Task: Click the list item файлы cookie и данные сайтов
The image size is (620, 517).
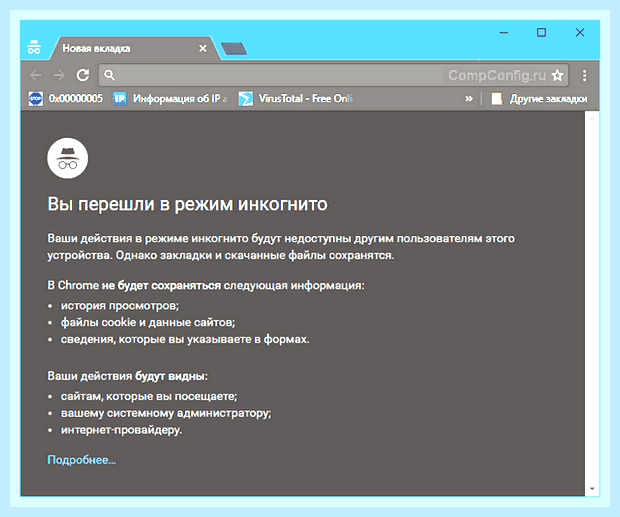Action: tap(148, 322)
